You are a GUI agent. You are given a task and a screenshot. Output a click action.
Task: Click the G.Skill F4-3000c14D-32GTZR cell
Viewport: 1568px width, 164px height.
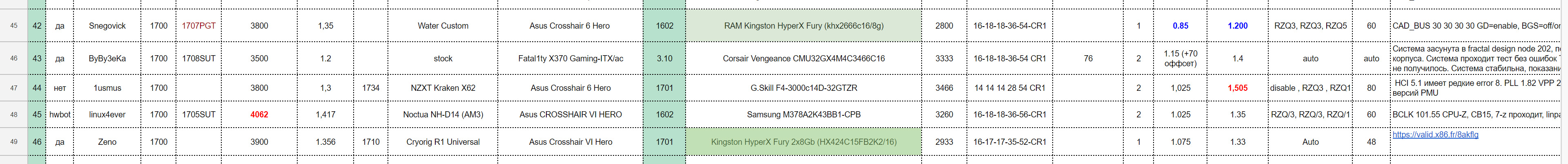click(x=804, y=88)
